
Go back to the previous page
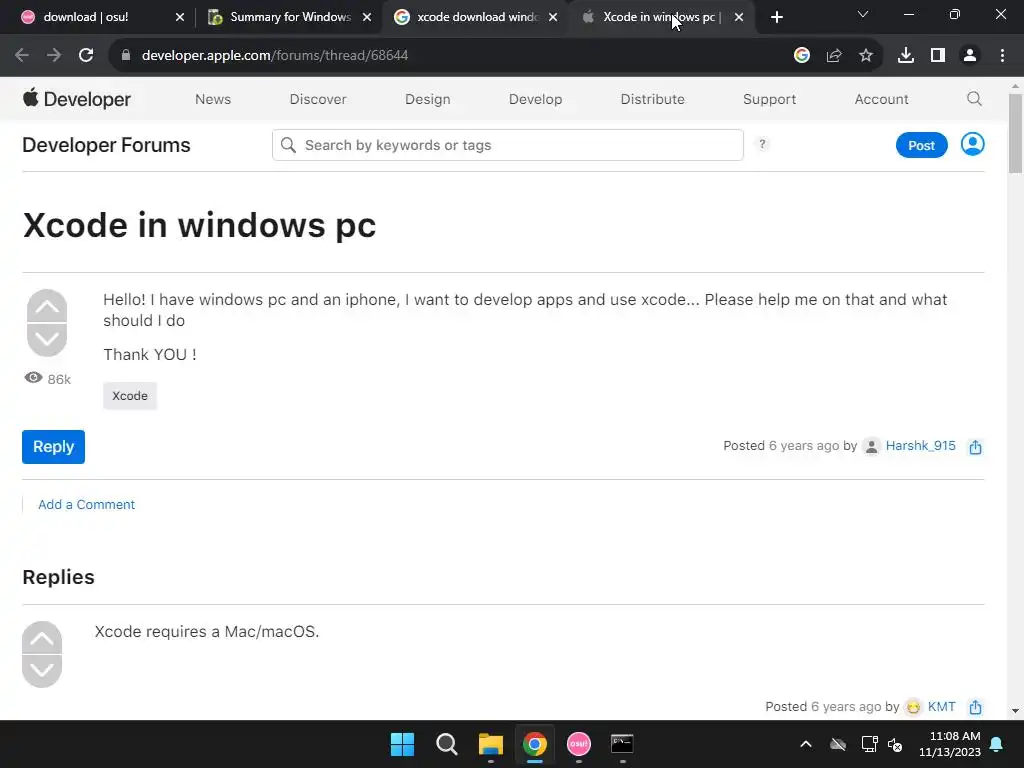click(x=22, y=56)
